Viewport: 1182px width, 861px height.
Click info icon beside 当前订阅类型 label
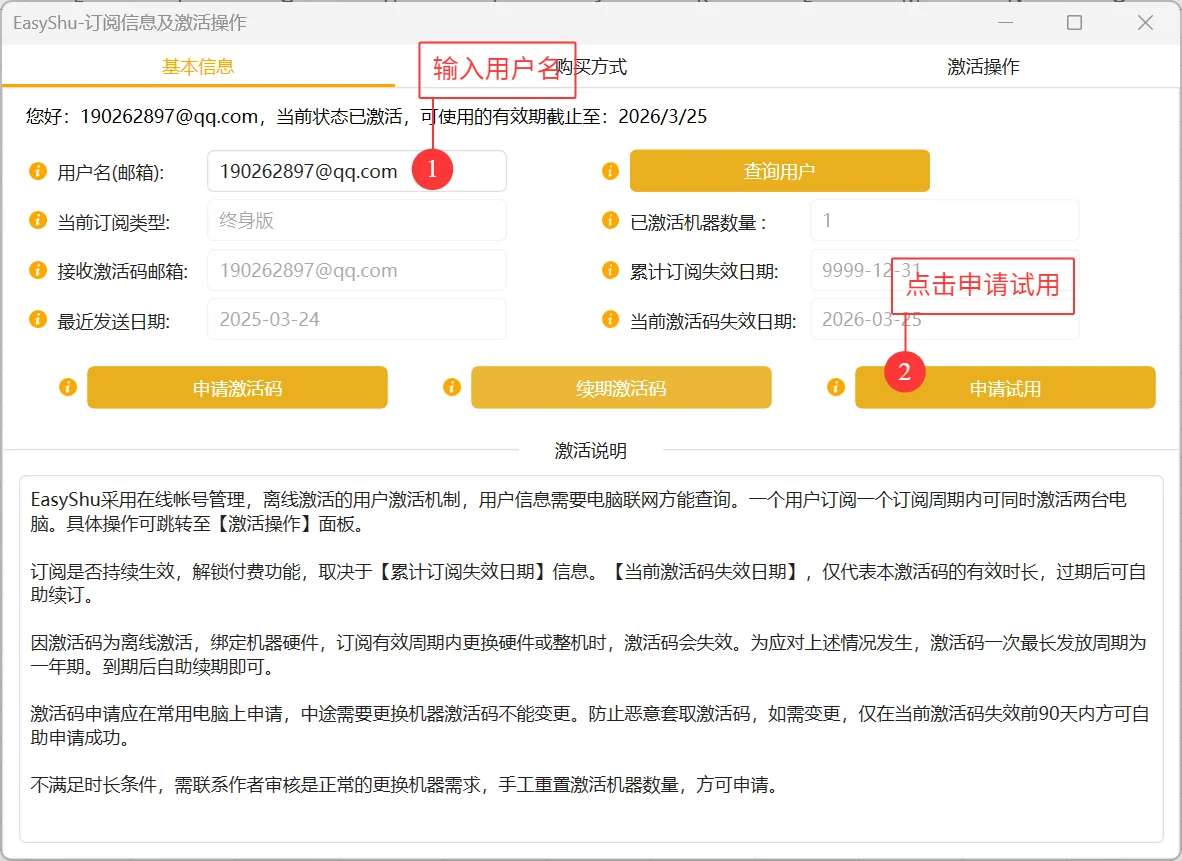click(x=38, y=220)
